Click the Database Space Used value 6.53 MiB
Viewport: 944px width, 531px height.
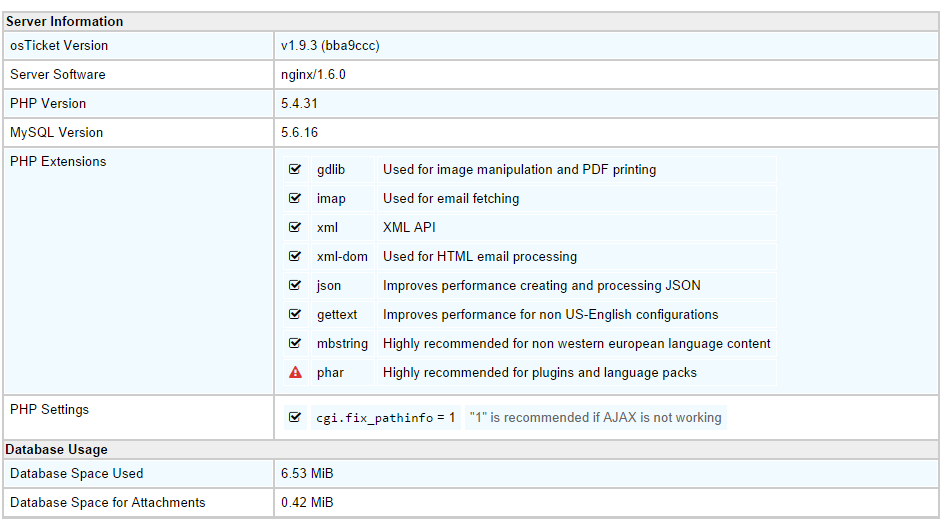point(307,474)
